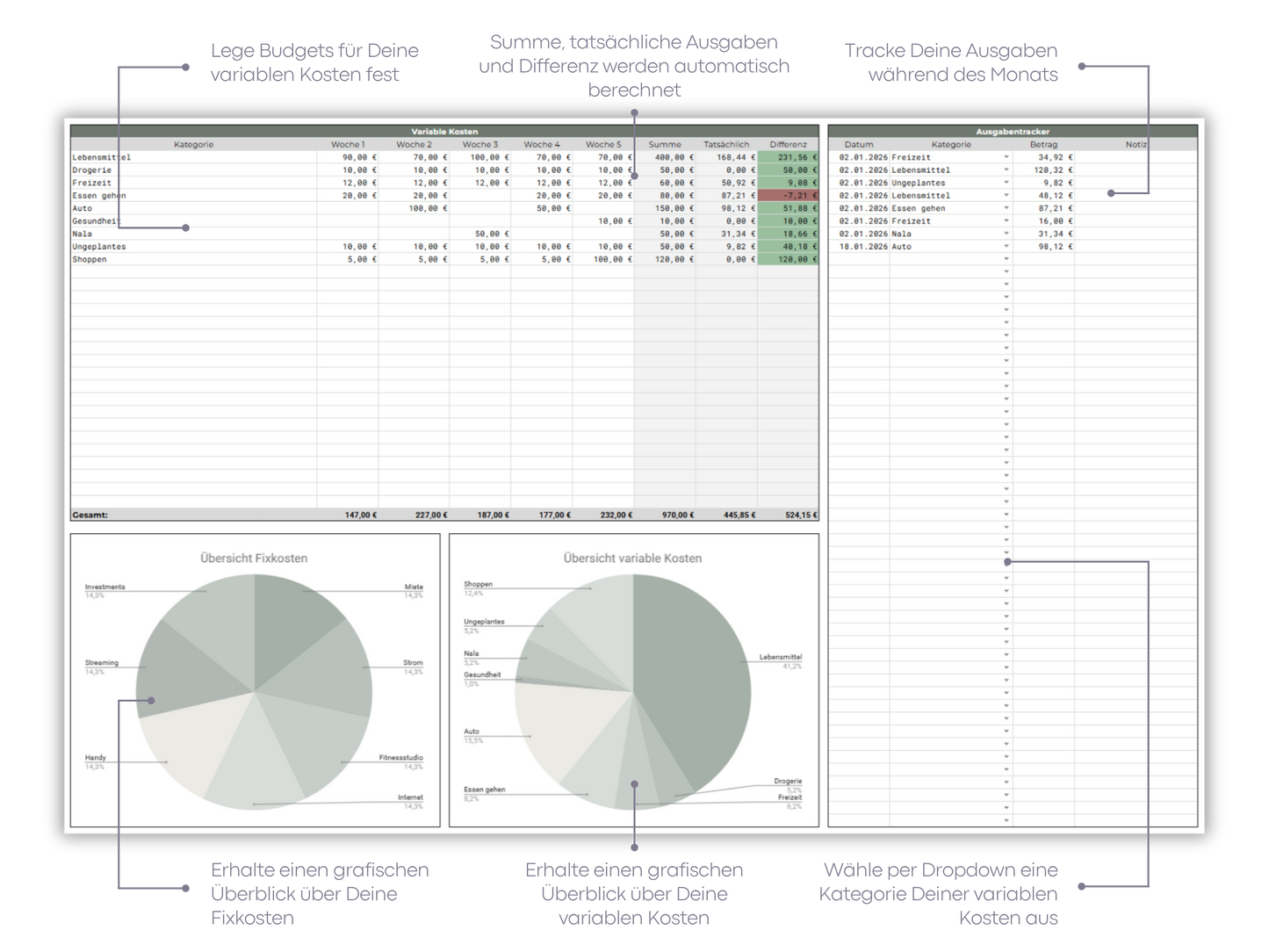Screen dimensions: 1269x952
Task: Click the Miete label in Fixkosten chart
Action: point(414,587)
